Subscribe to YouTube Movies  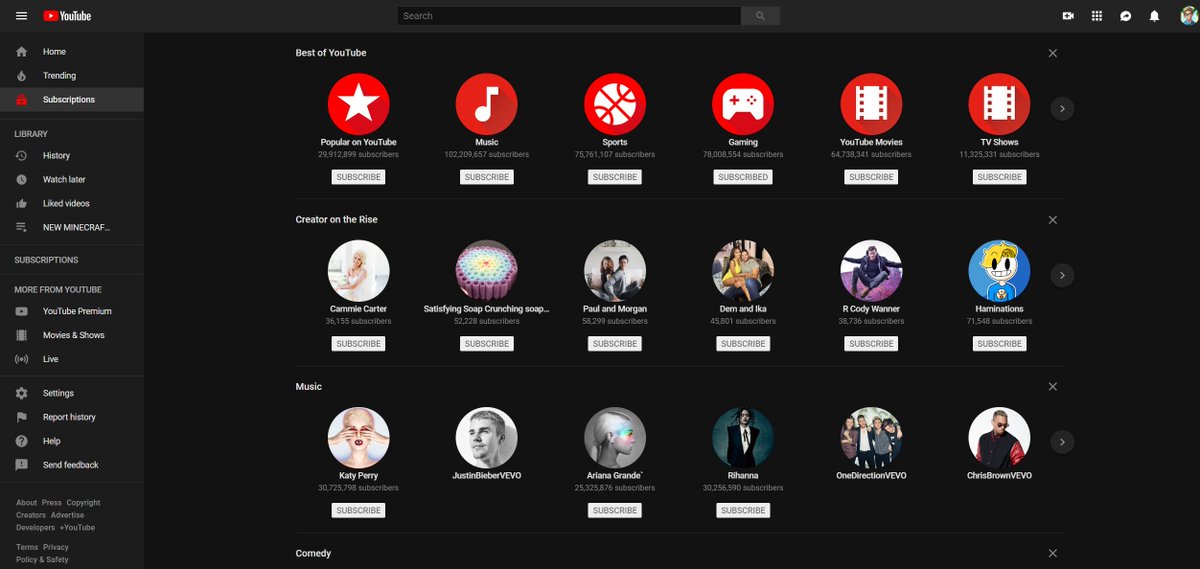tap(871, 177)
